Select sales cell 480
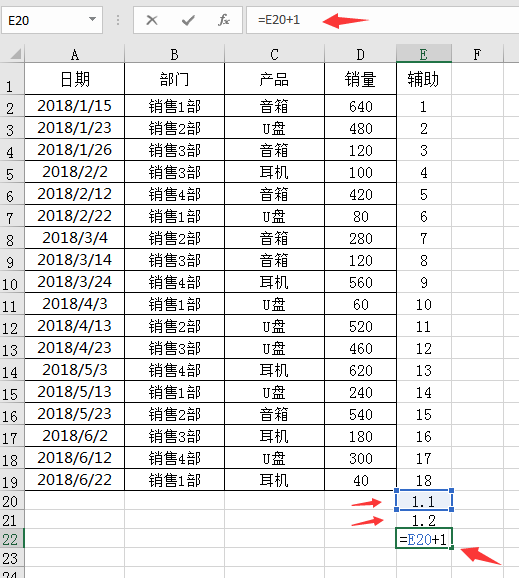The width and height of the screenshot is (519, 578). [x=360, y=128]
